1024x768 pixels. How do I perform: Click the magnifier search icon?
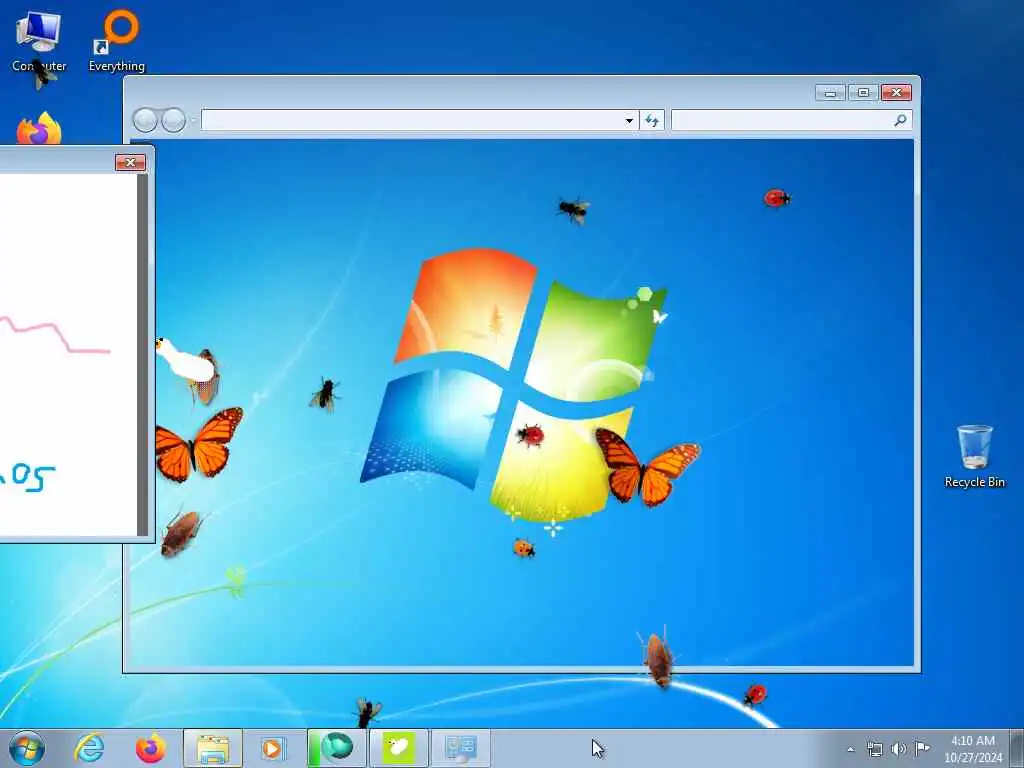[x=900, y=120]
